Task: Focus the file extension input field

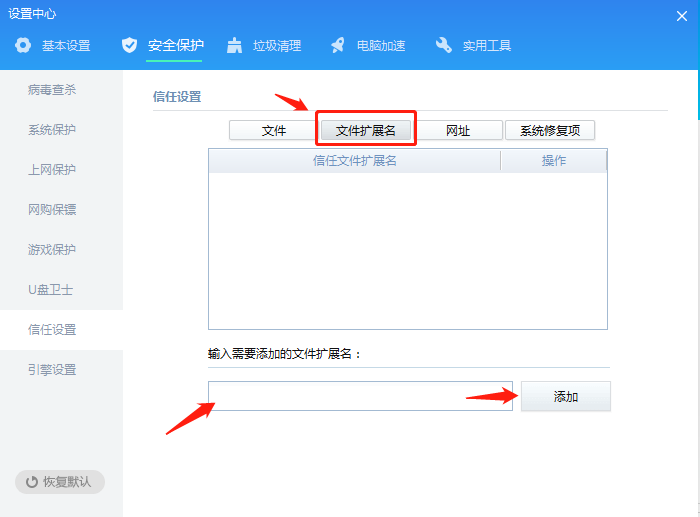Action: [x=360, y=396]
